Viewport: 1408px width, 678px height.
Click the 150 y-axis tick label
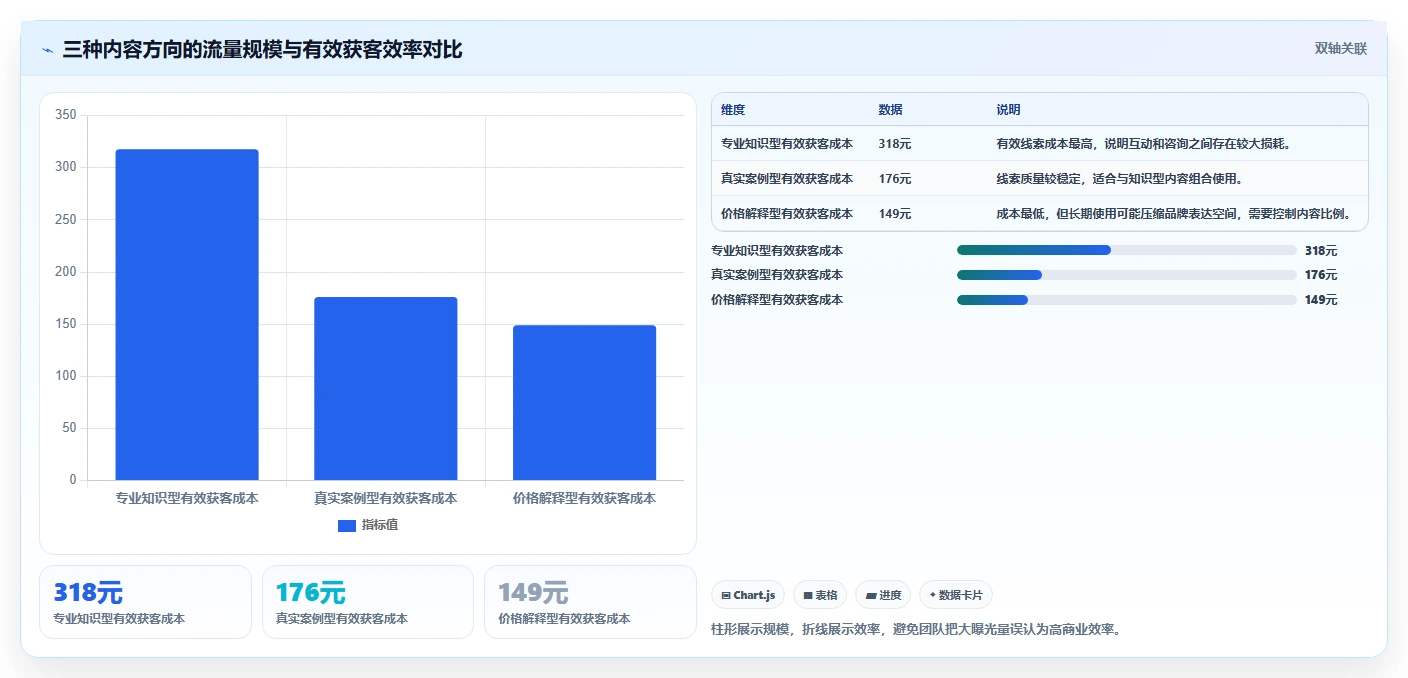coord(66,324)
